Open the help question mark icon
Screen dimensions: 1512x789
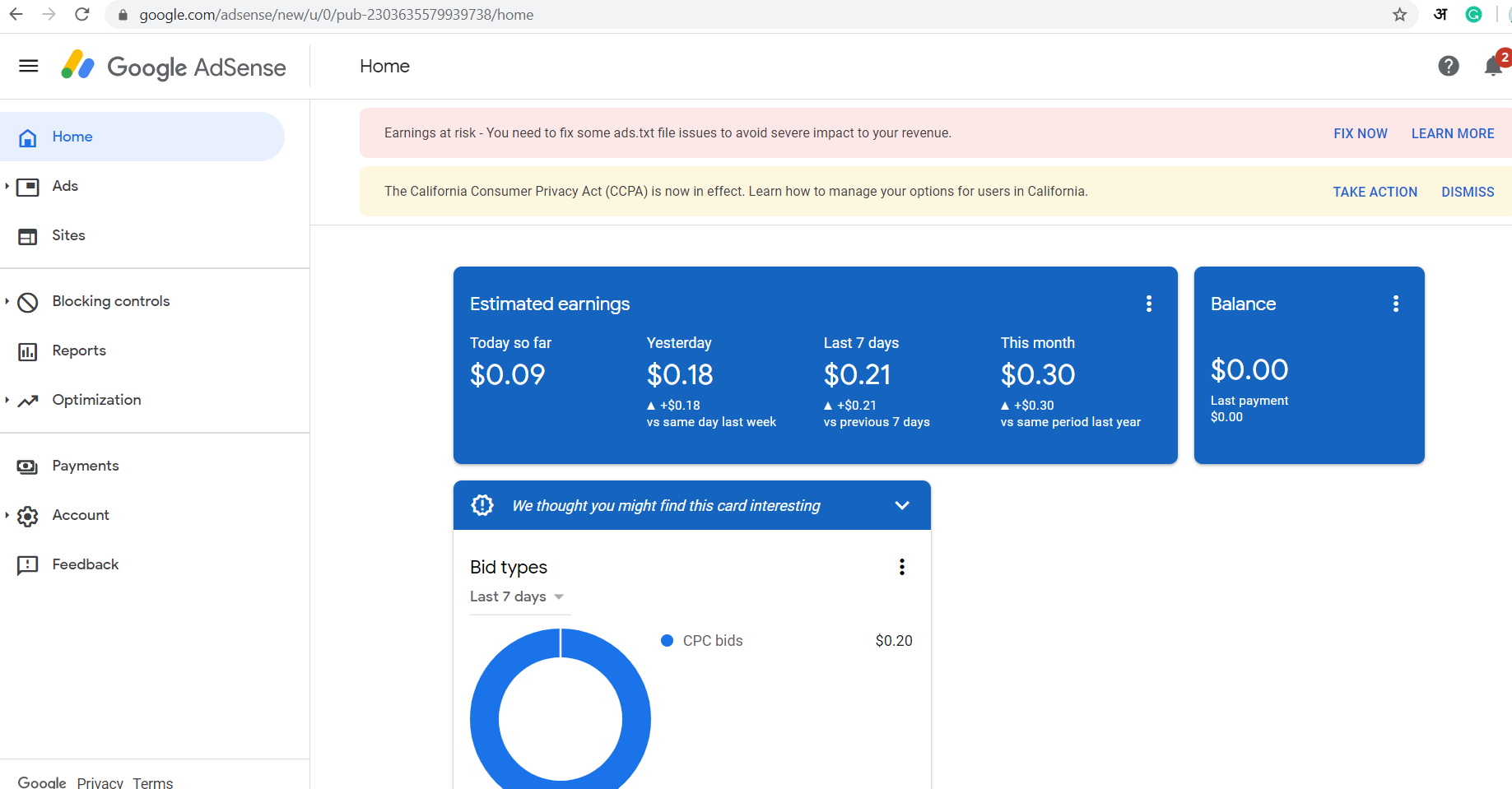1448,66
